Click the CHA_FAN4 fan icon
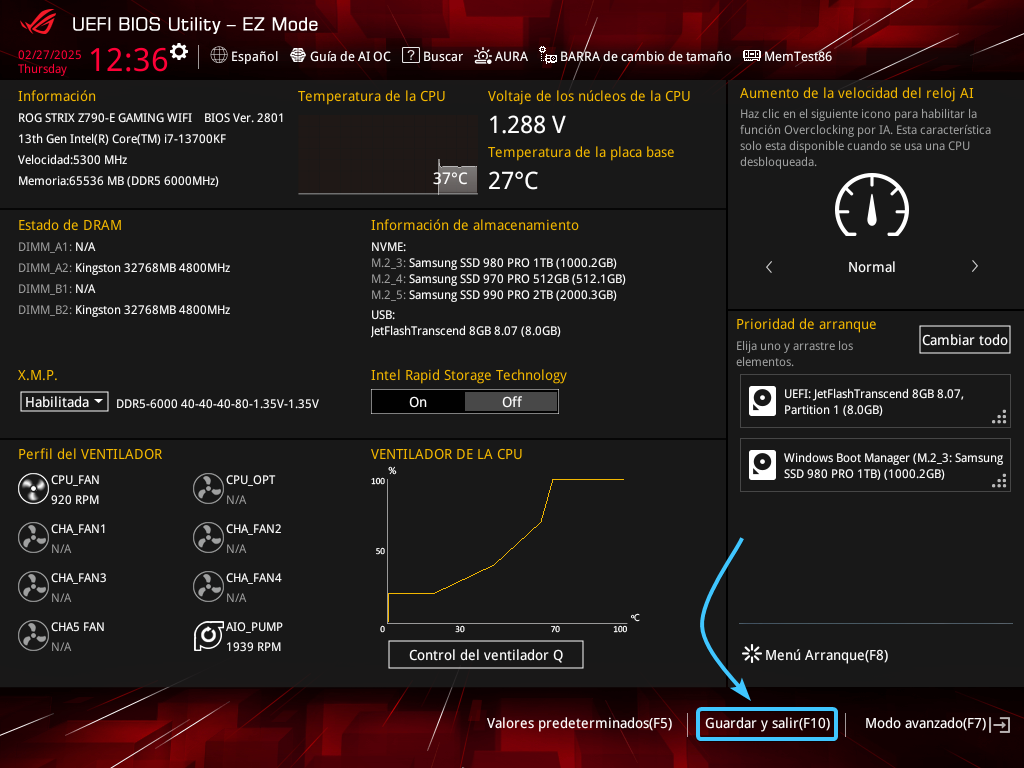This screenshot has width=1024, height=768. [x=208, y=587]
